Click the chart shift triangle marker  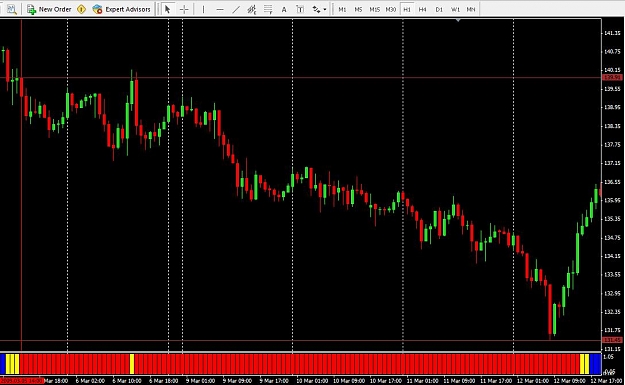click(x=458, y=20)
